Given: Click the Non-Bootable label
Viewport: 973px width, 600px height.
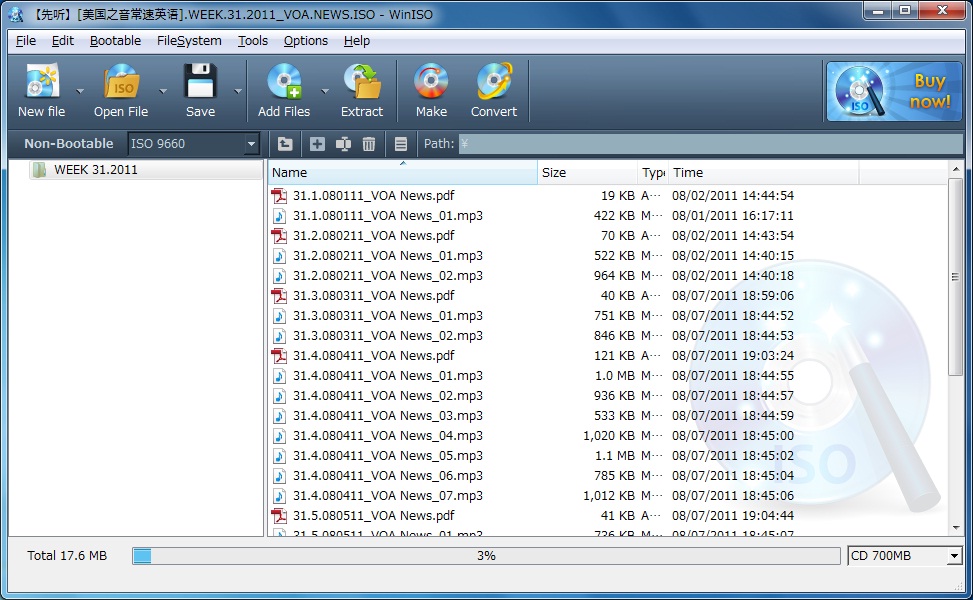Looking at the screenshot, I should [x=69, y=143].
